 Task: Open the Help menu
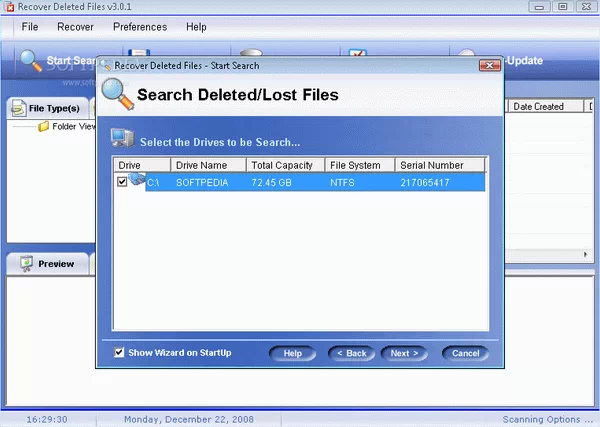196,27
